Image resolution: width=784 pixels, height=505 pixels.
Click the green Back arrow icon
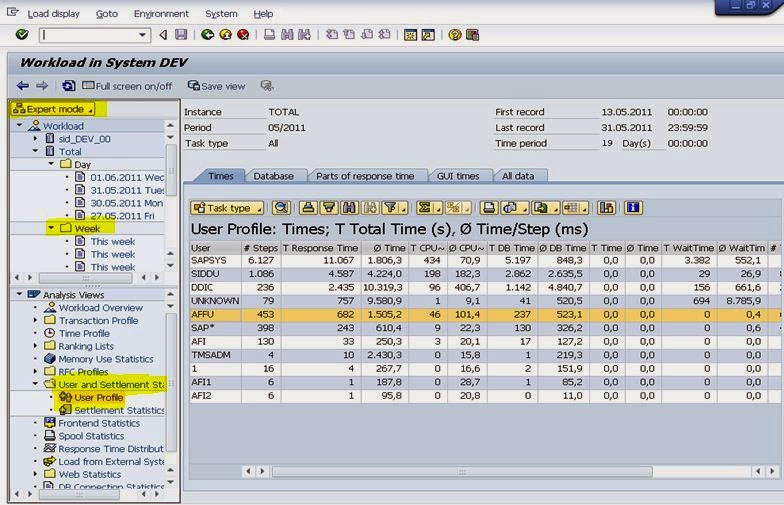pyautogui.click(x=208, y=34)
